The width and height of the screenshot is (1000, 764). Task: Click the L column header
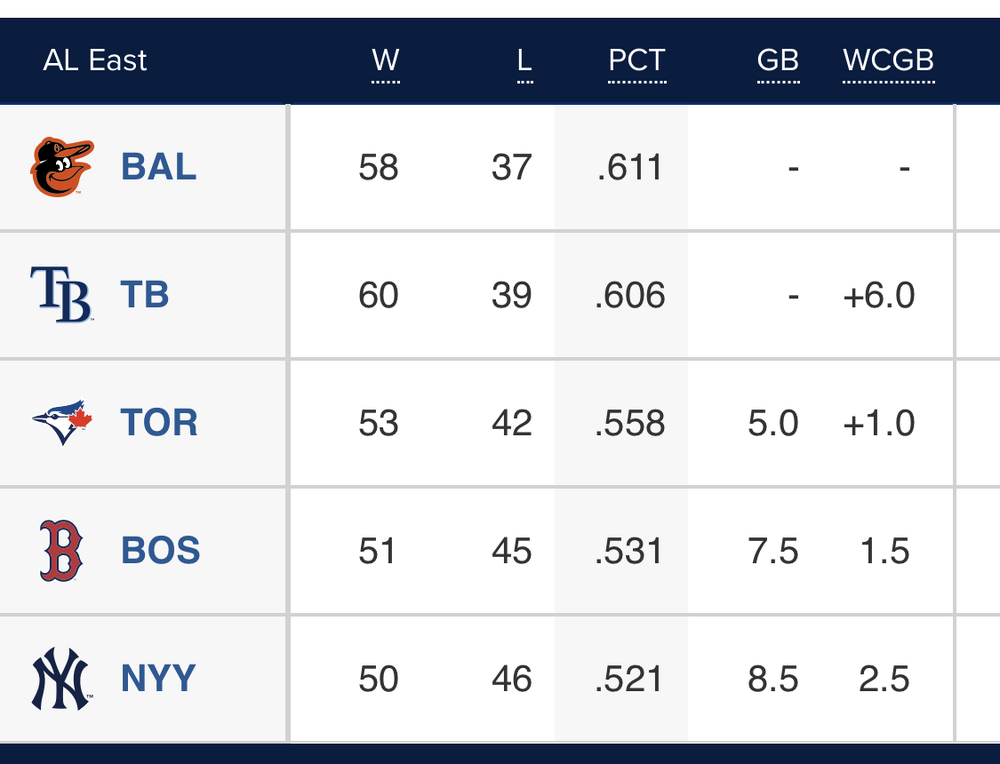click(524, 61)
